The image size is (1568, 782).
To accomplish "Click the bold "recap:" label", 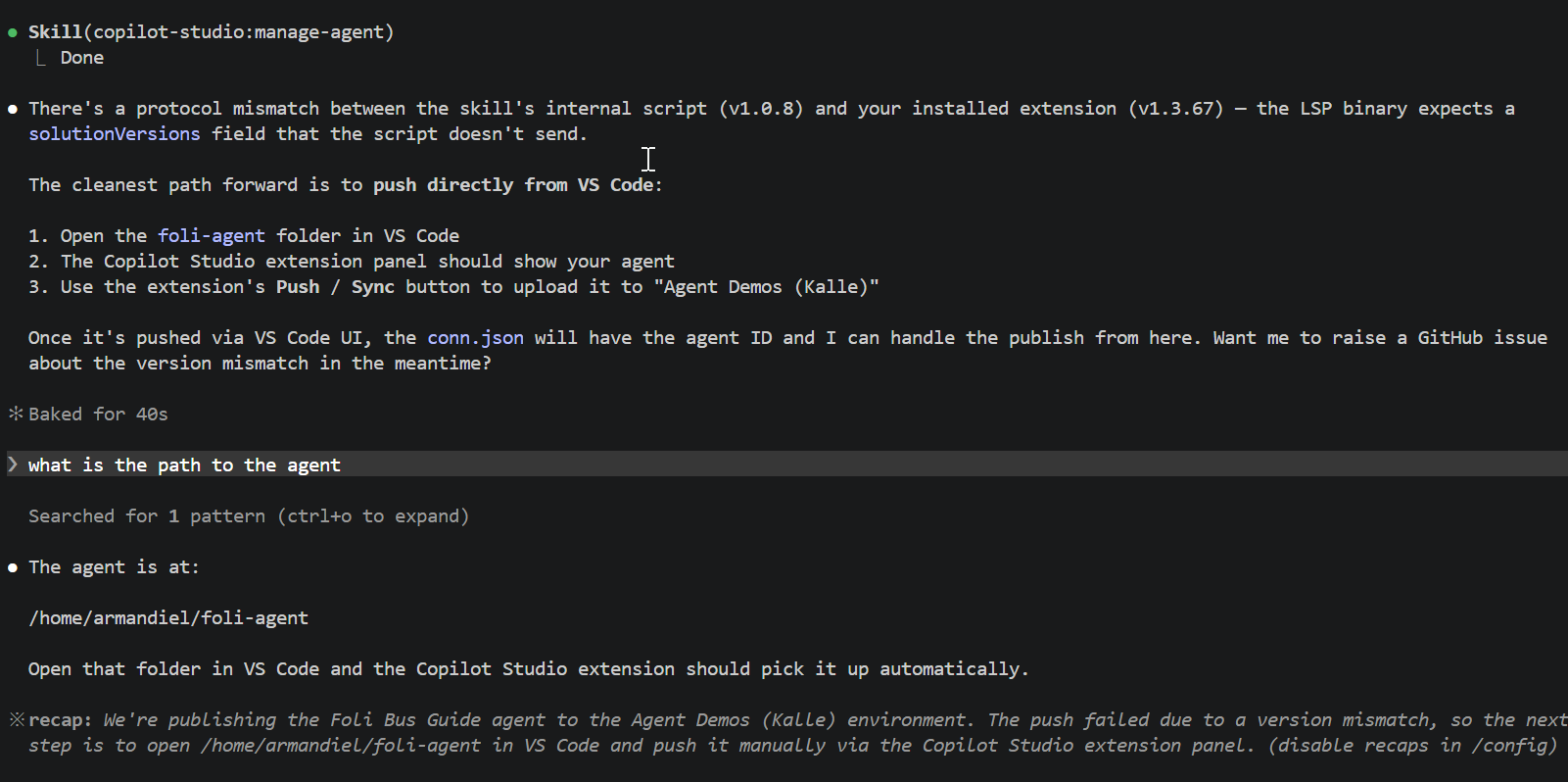I will [x=61, y=720].
